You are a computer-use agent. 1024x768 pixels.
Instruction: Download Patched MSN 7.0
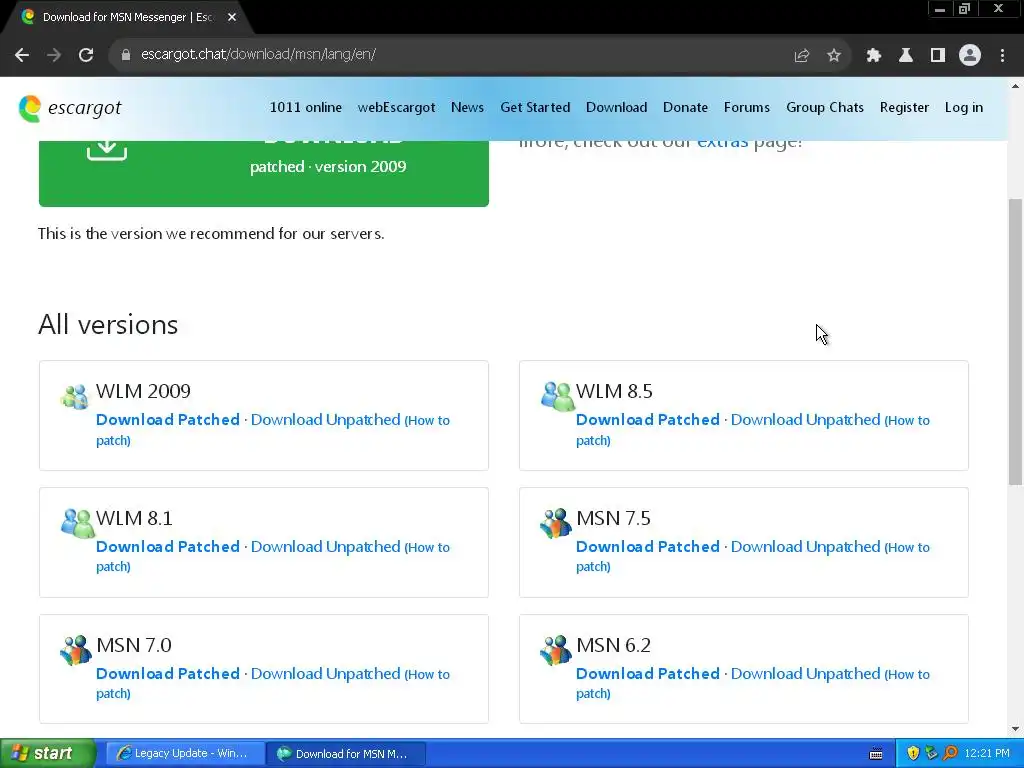coord(168,673)
